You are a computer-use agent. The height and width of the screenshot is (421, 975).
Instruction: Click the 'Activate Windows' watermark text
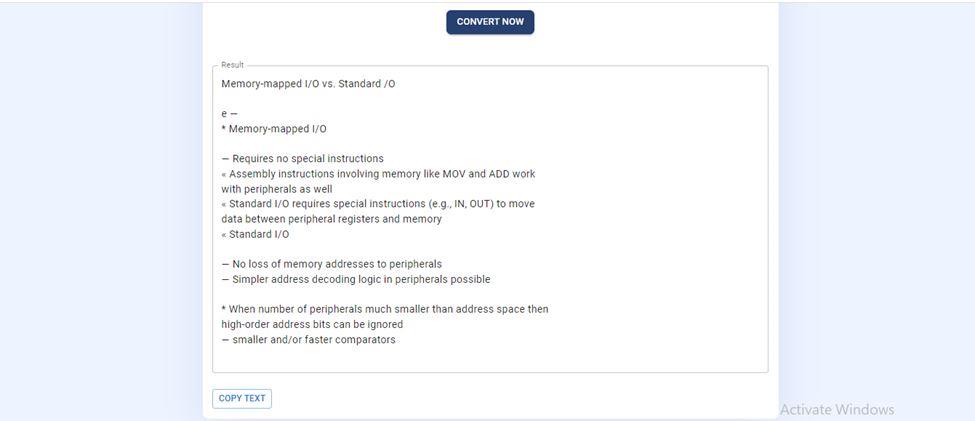pyautogui.click(x=837, y=409)
